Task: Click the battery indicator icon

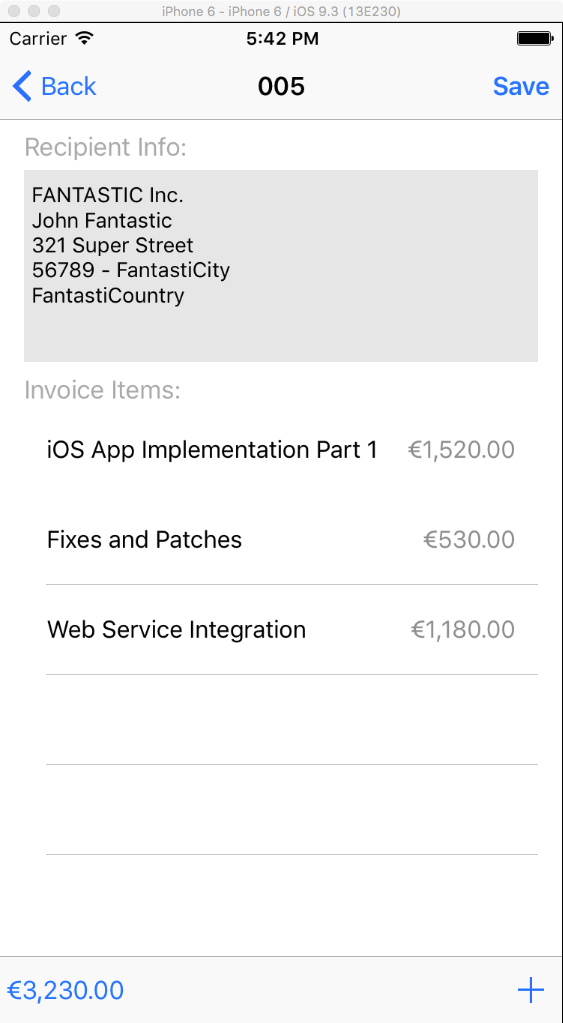Action: [534, 38]
